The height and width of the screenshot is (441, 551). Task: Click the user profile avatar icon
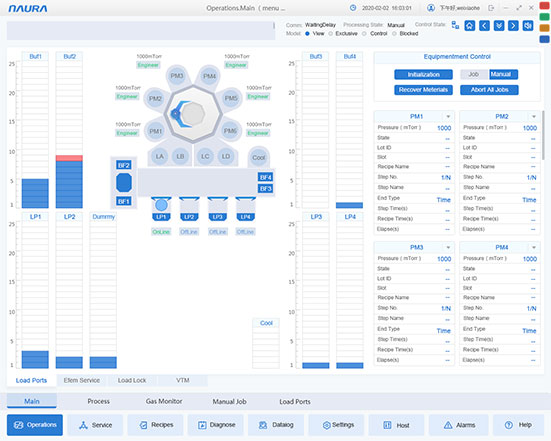pos(431,8)
